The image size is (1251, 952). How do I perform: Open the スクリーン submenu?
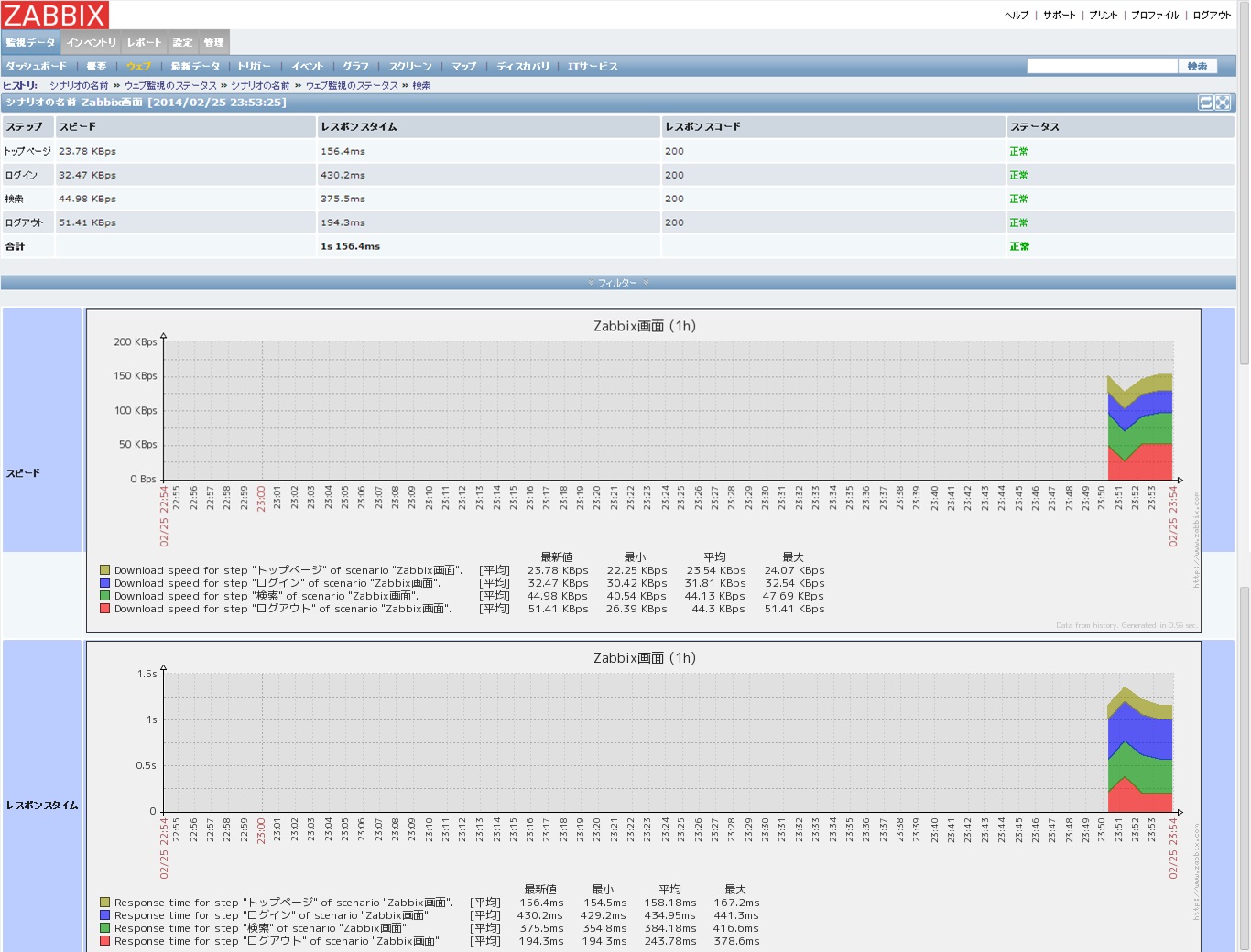(410, 66)
